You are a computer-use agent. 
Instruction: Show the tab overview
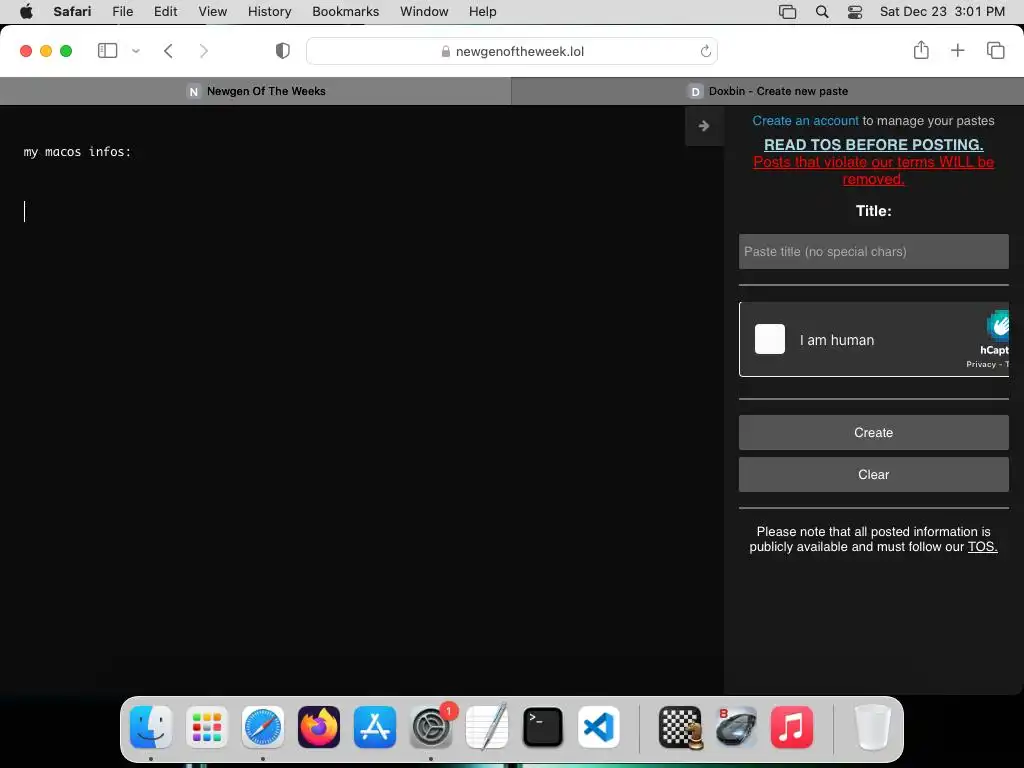point(995,50)
